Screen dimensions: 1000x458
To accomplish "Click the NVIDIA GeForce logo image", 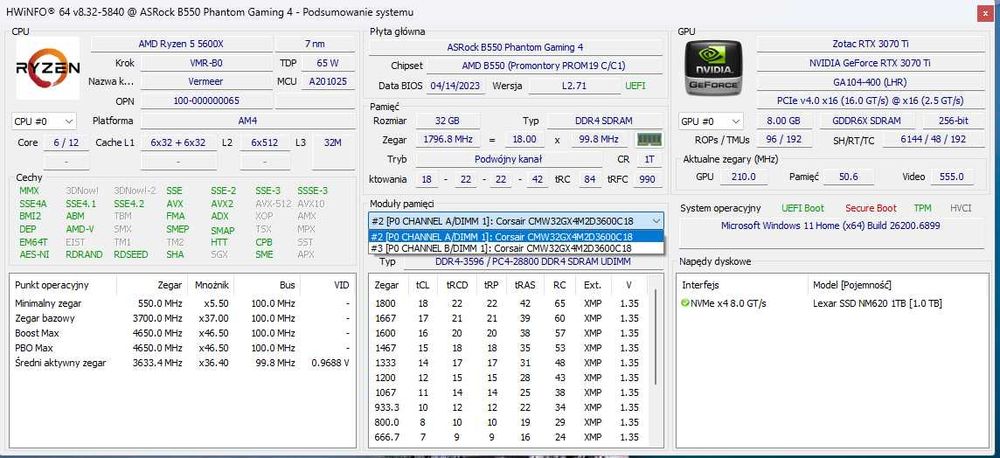I will point(712,67).
